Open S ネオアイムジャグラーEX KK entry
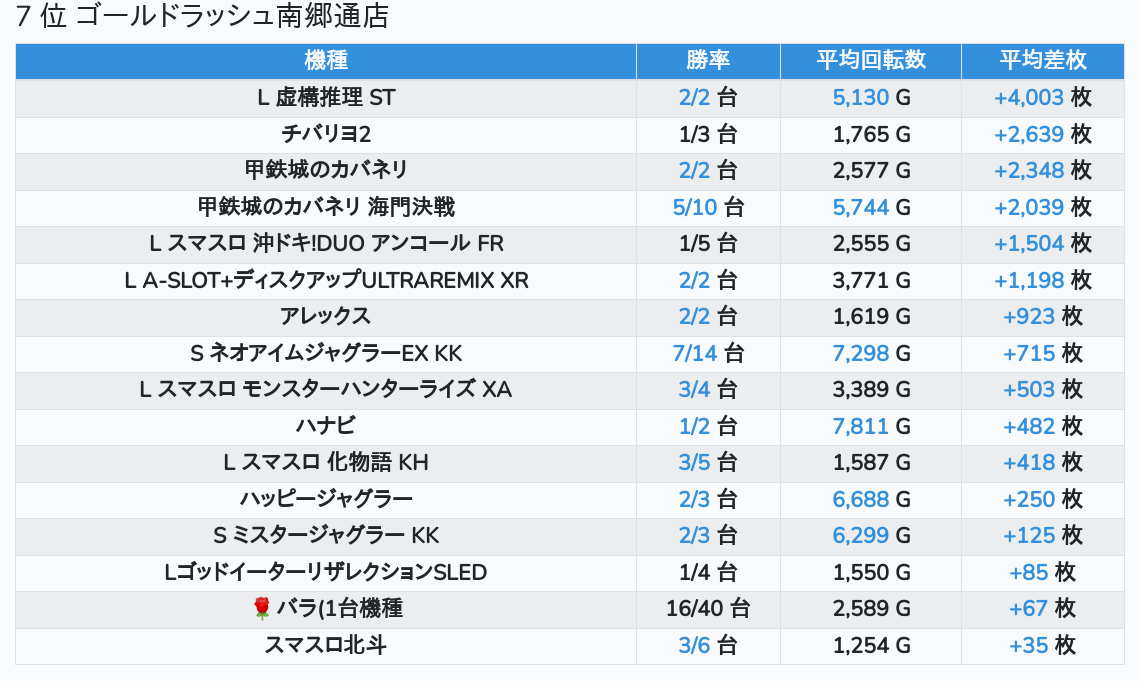 point(325,353)
